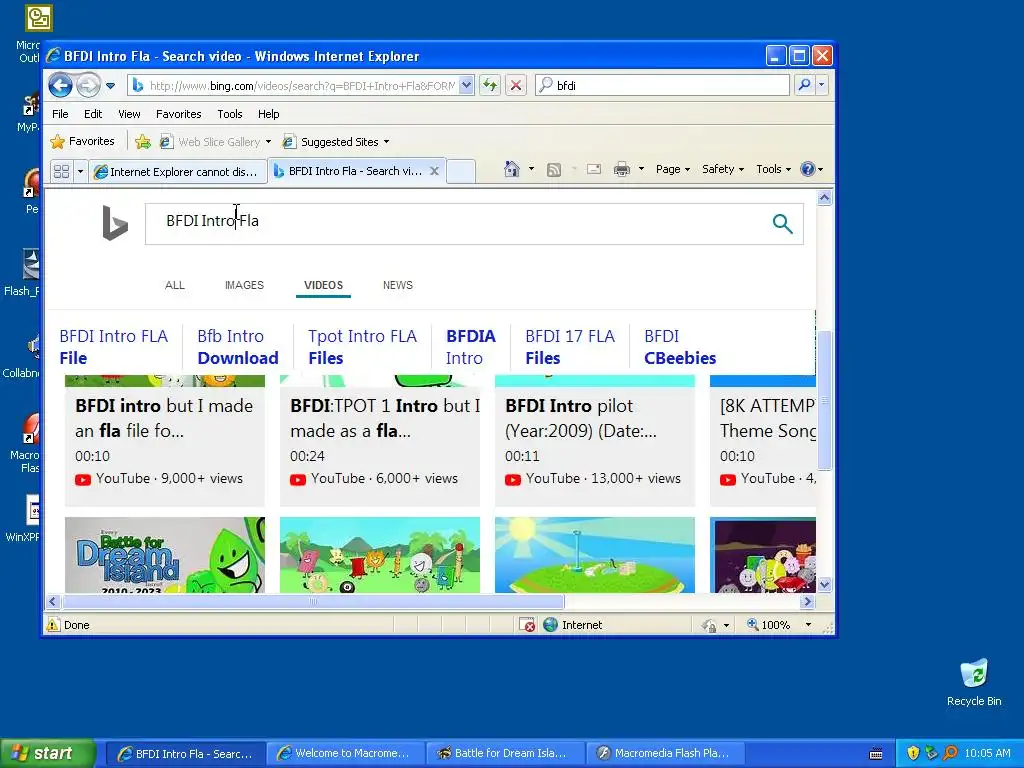
Task: Open search provider options dropdown
Action: point(822,85)
